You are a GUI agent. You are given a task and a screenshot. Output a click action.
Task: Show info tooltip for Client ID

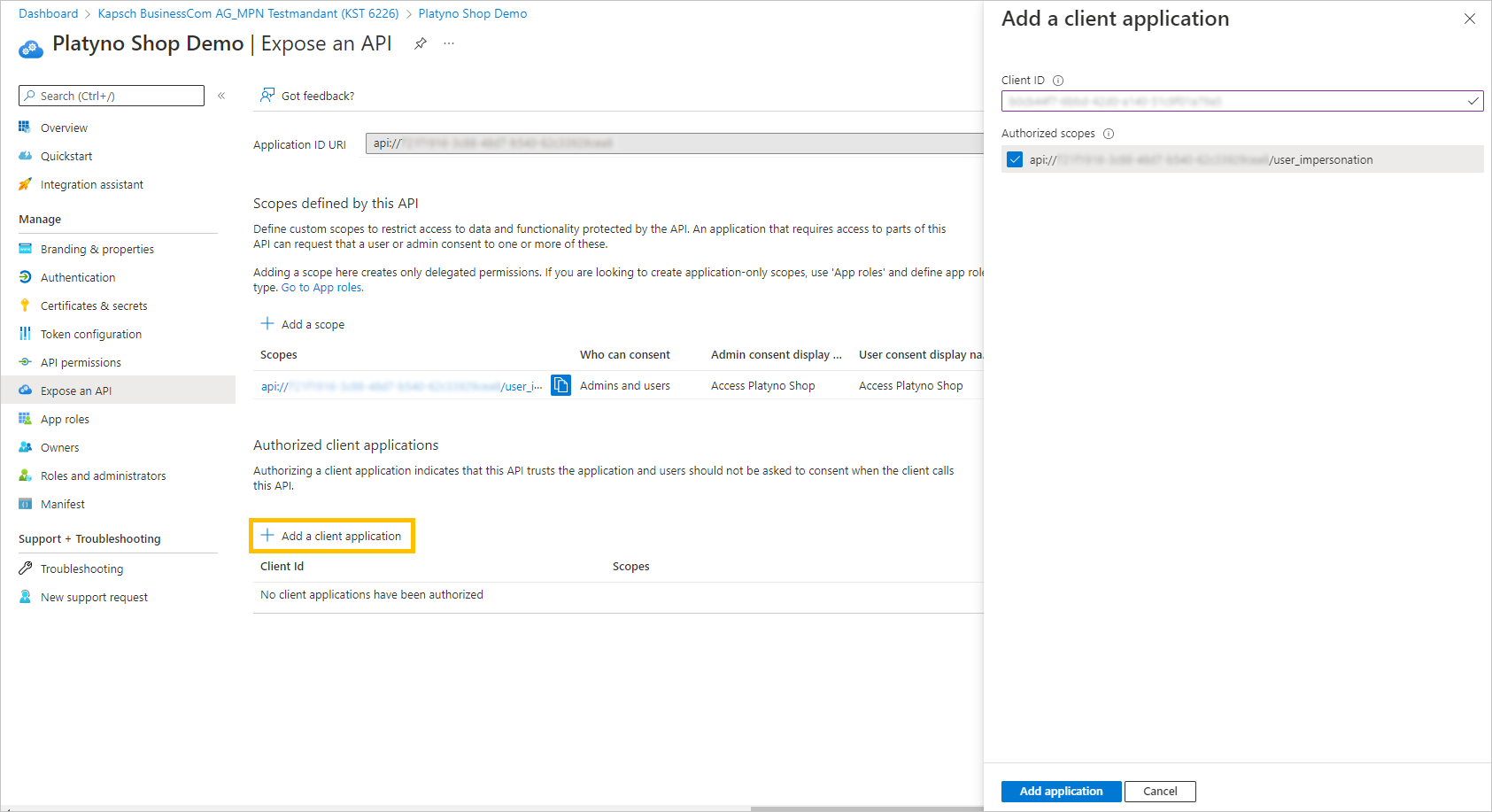[x=1058, y=81]
